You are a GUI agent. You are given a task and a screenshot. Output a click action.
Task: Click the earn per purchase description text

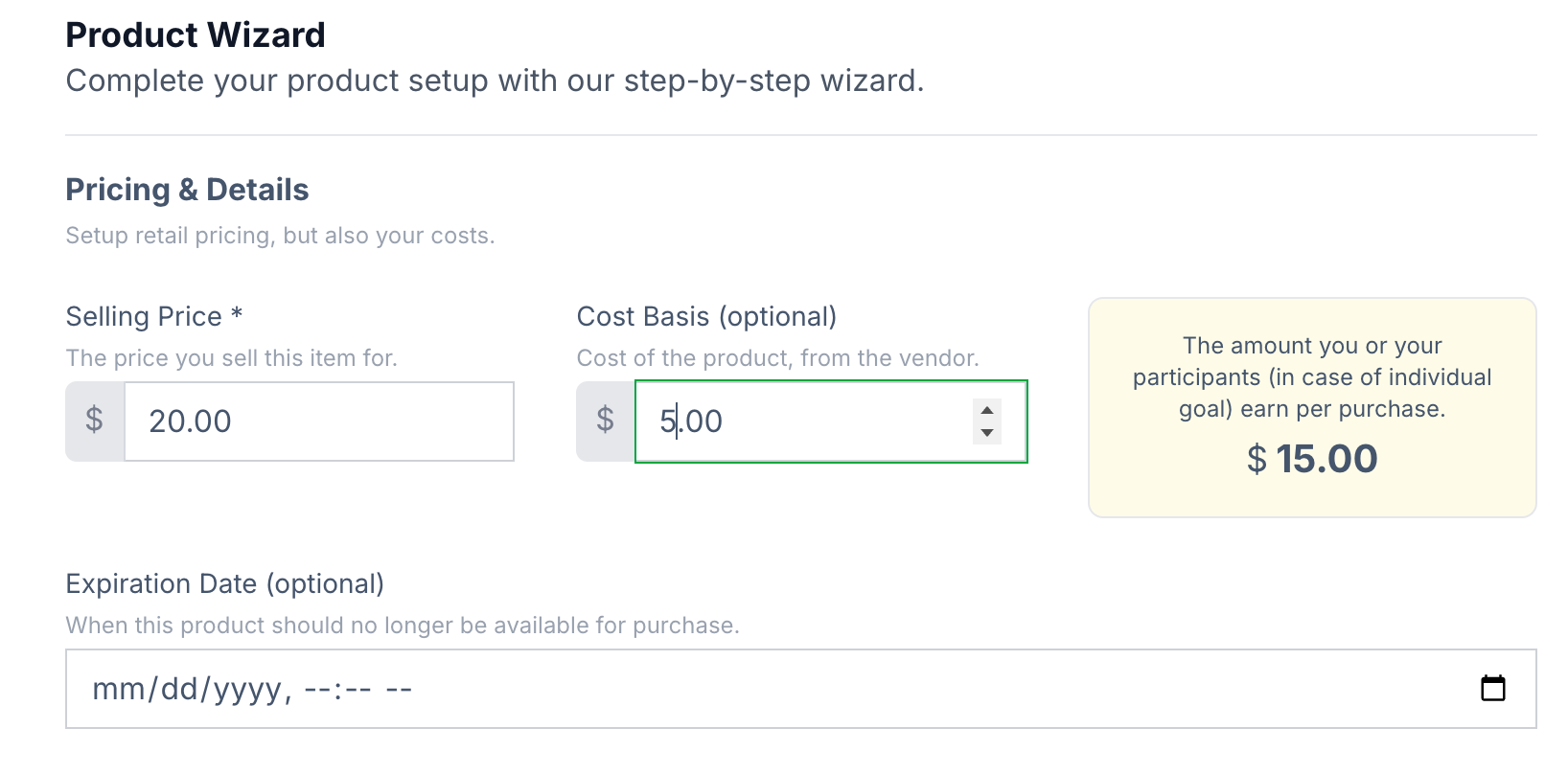coord(1312,377)
